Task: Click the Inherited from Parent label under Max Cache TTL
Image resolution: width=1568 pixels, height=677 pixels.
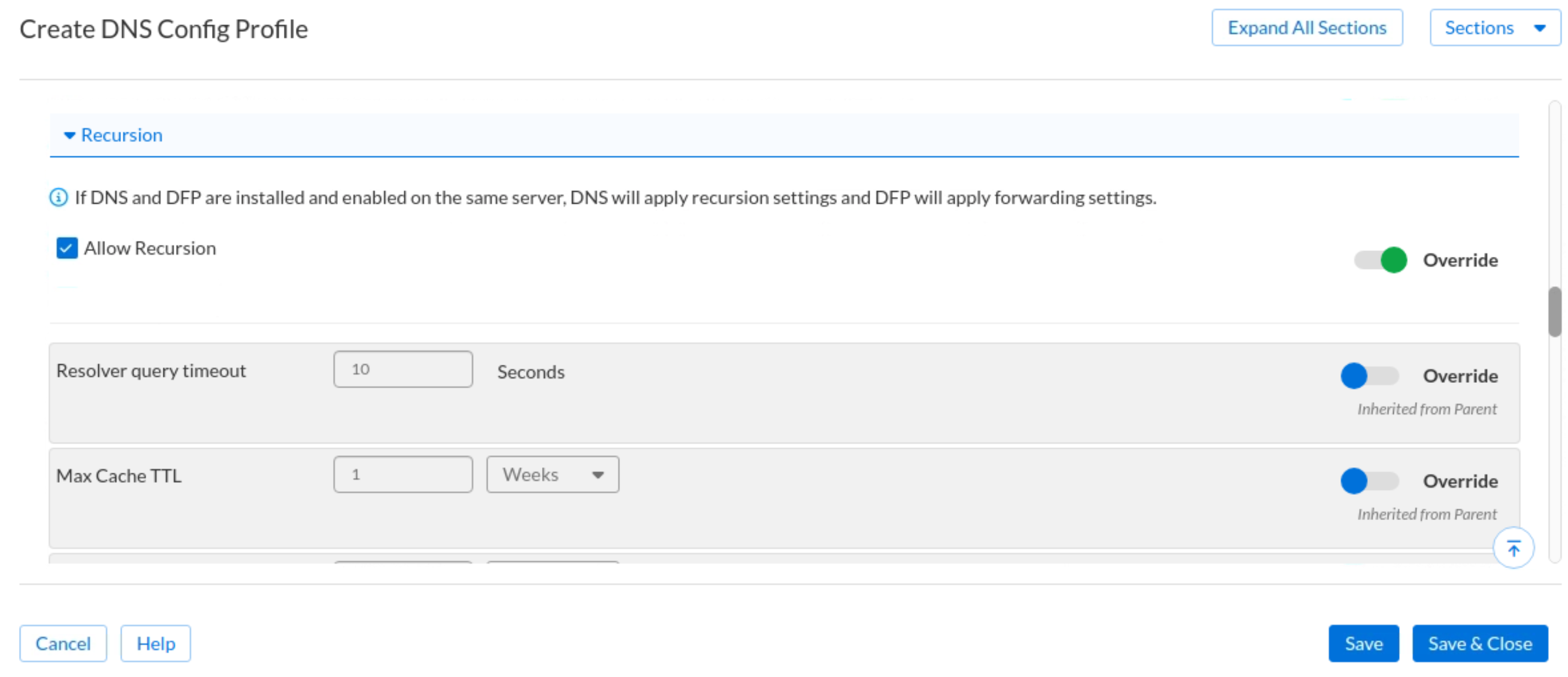Action: pos(1425,514)
